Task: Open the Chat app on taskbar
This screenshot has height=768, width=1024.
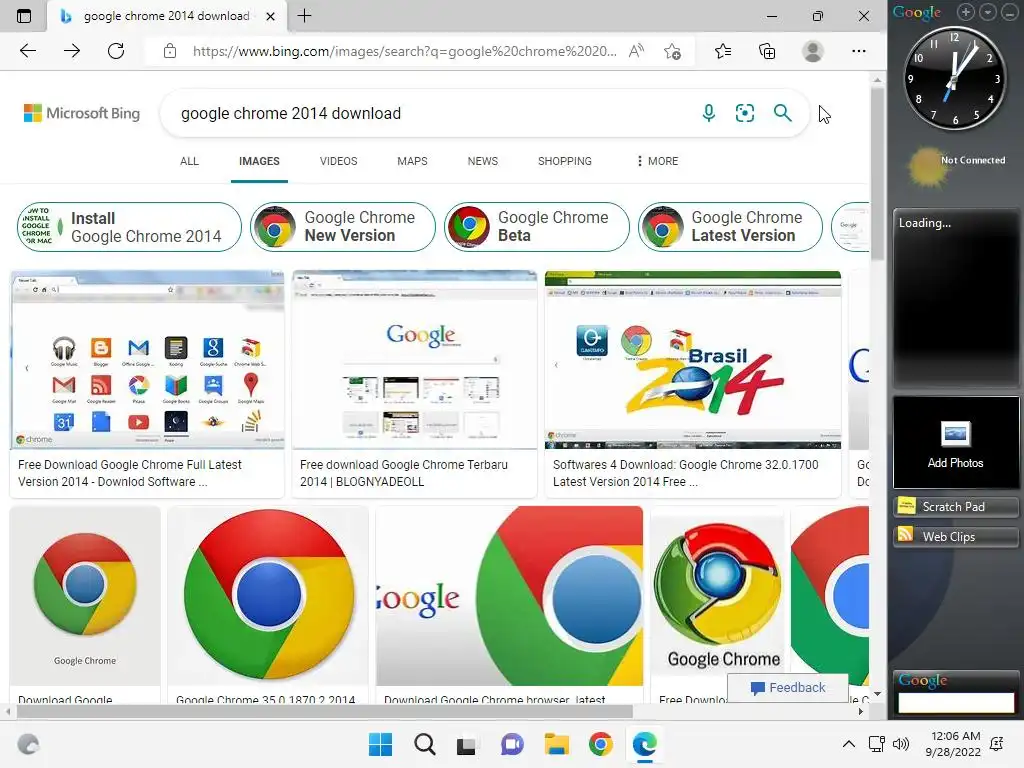Action: pos(512,744)
